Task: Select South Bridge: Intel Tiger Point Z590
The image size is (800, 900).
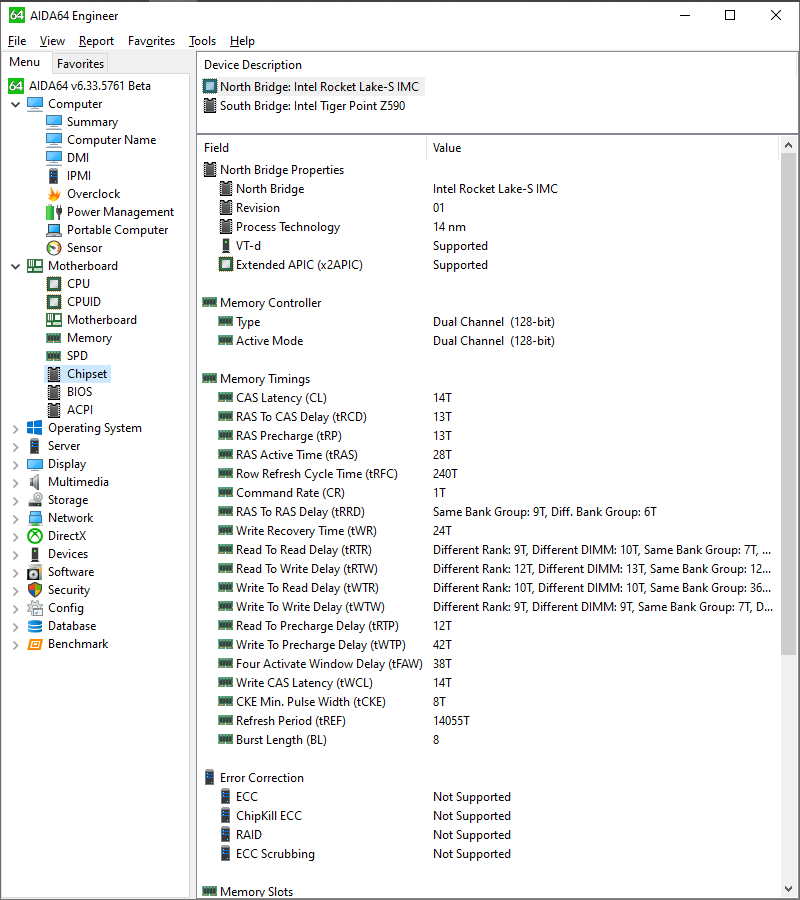Action: [313, 106]
